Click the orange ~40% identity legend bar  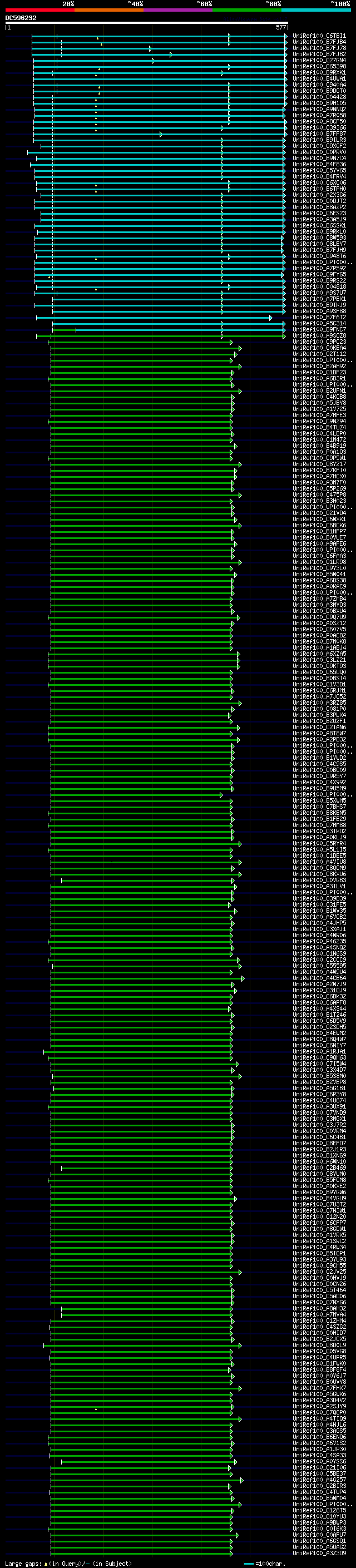[109, 10]
